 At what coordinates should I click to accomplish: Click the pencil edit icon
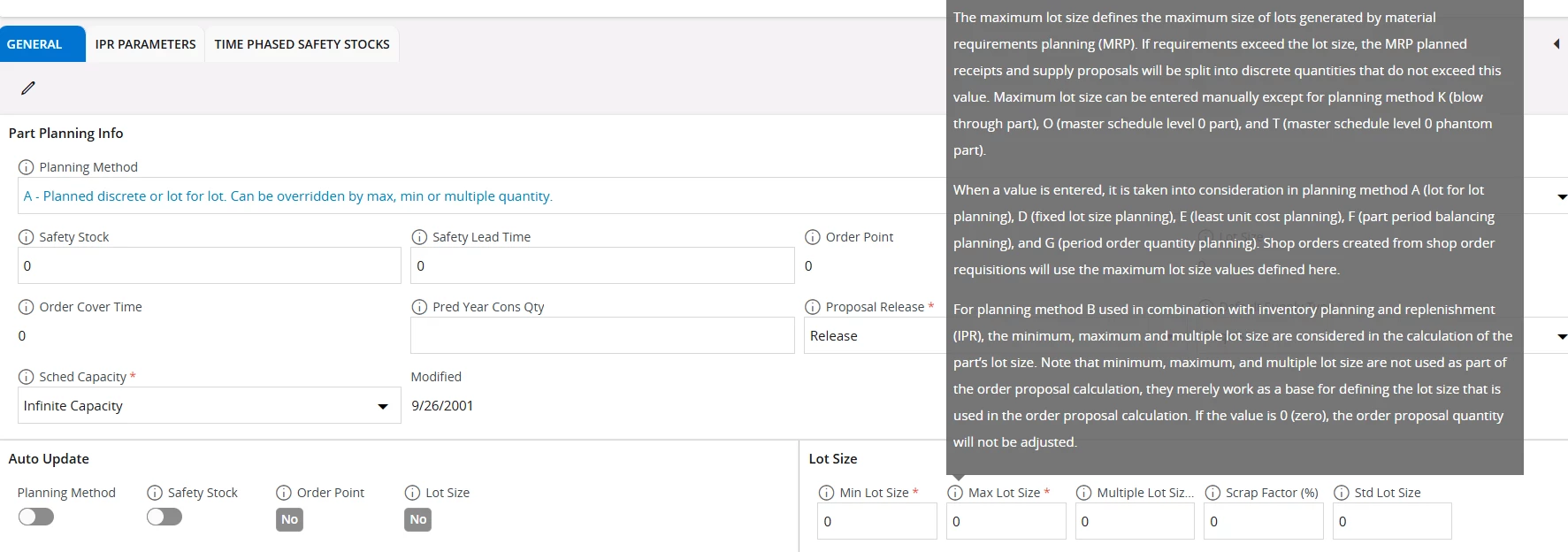point(28,88)
